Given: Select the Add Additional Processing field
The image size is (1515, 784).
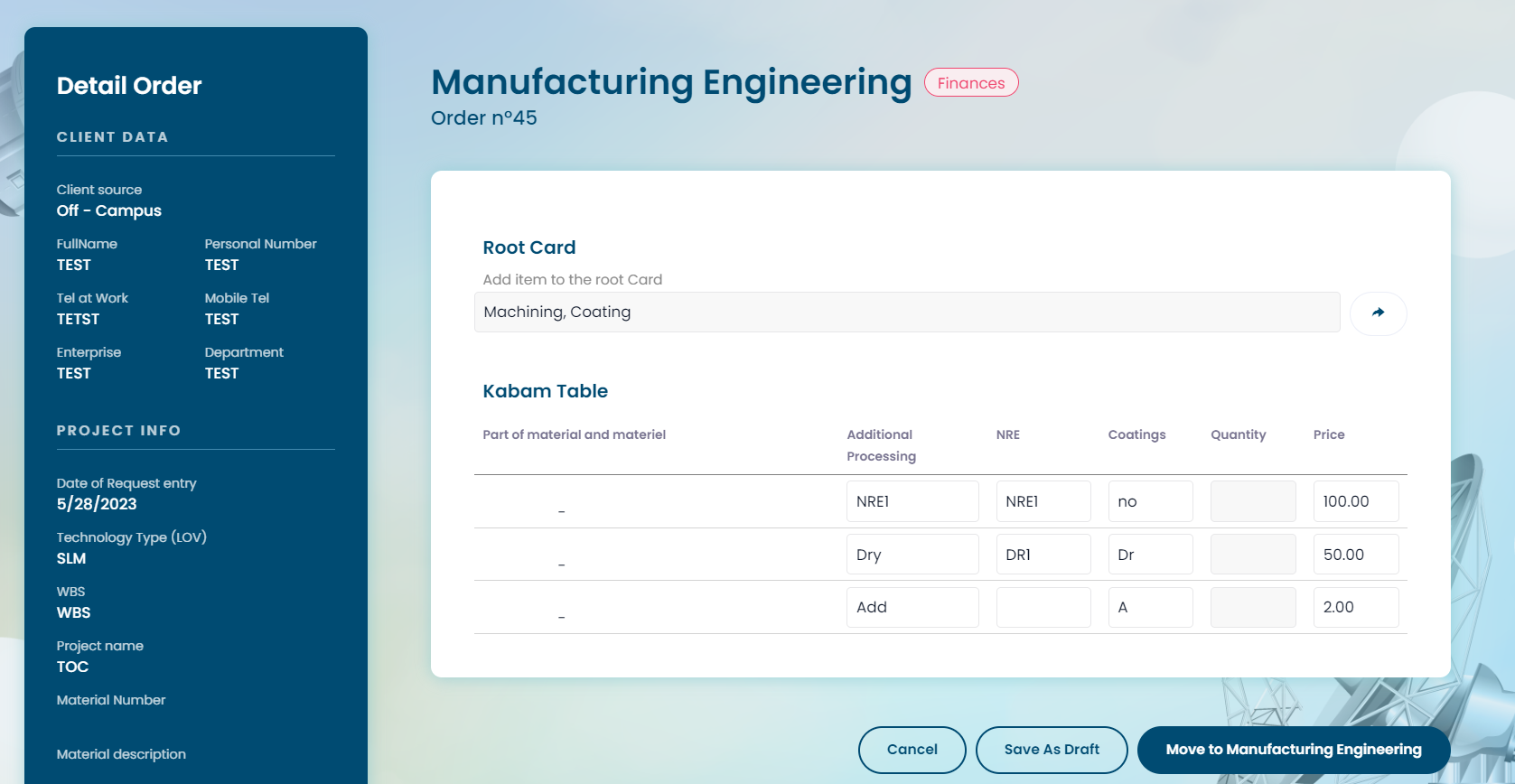Looking at the screenshot, I should coord(912,607).
